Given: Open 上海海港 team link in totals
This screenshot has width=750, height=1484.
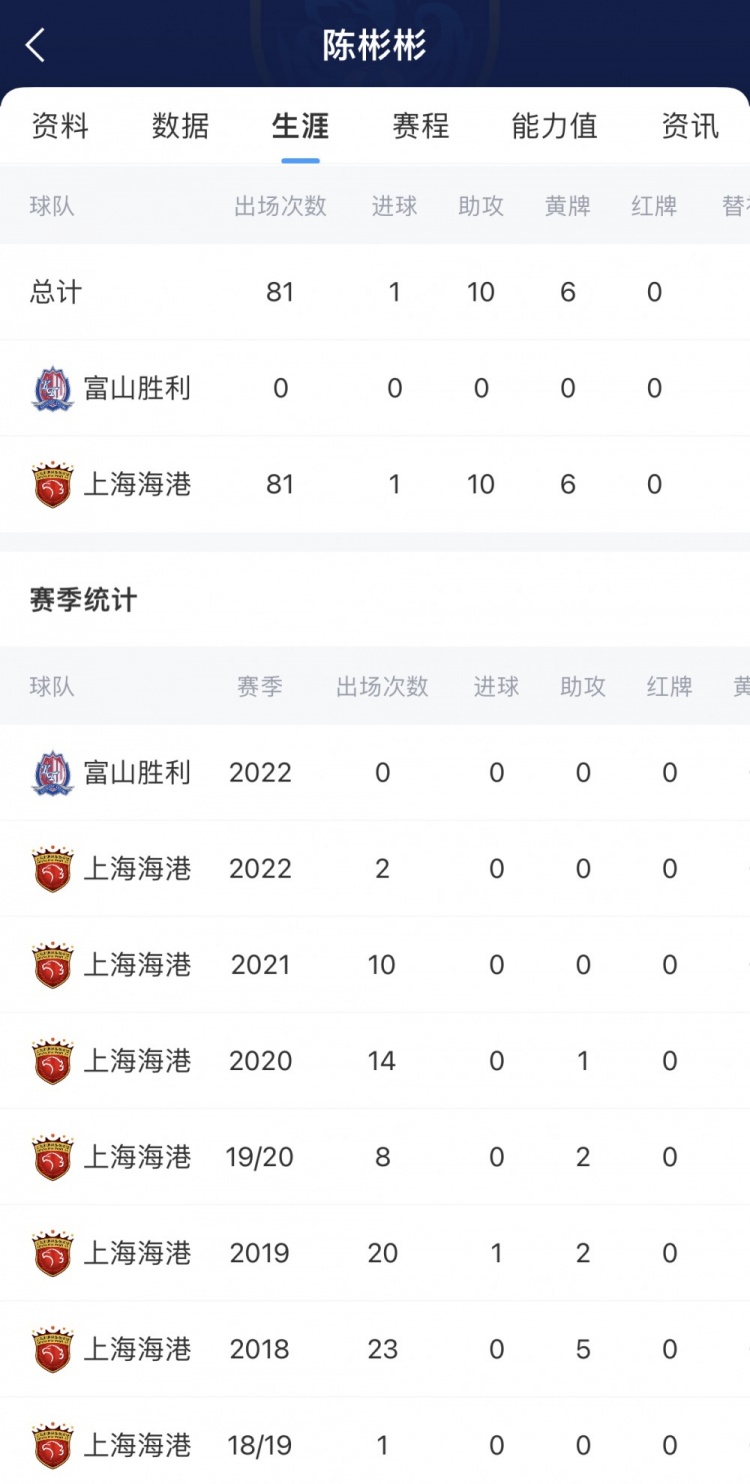Looking at the screenshot, I should 137,485.
